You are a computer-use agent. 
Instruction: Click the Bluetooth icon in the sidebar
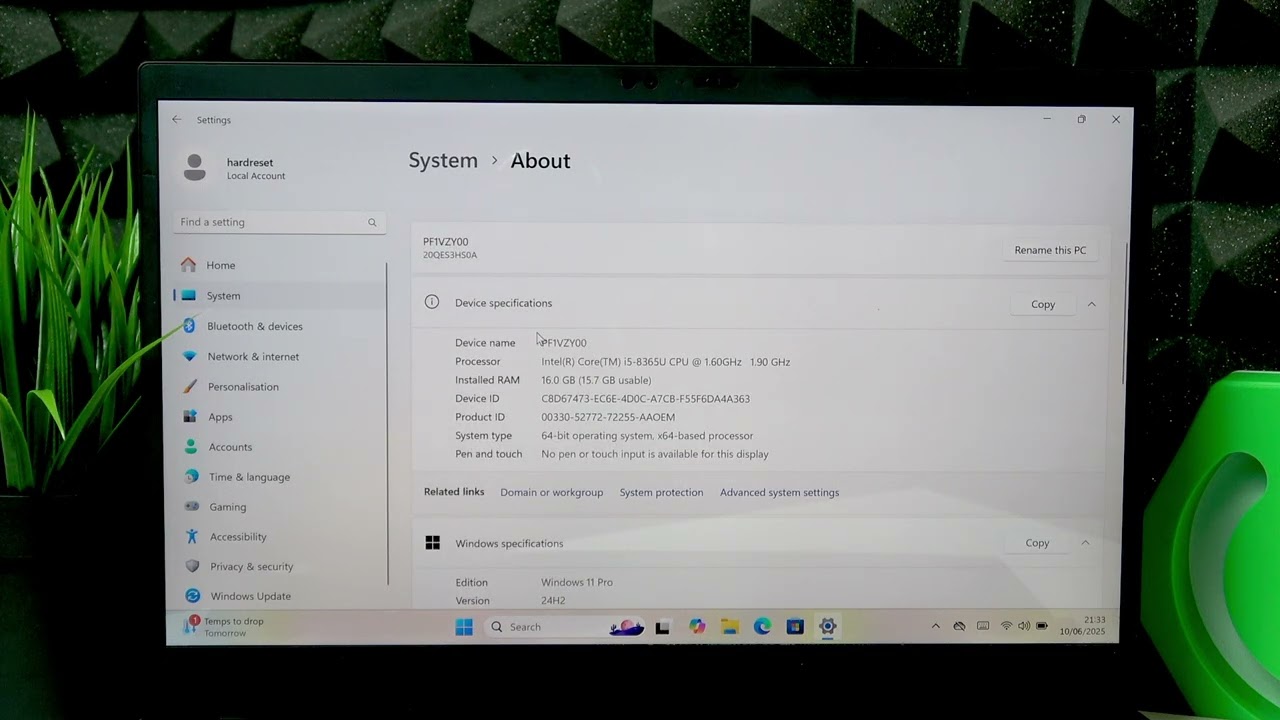tap(189, 326)
